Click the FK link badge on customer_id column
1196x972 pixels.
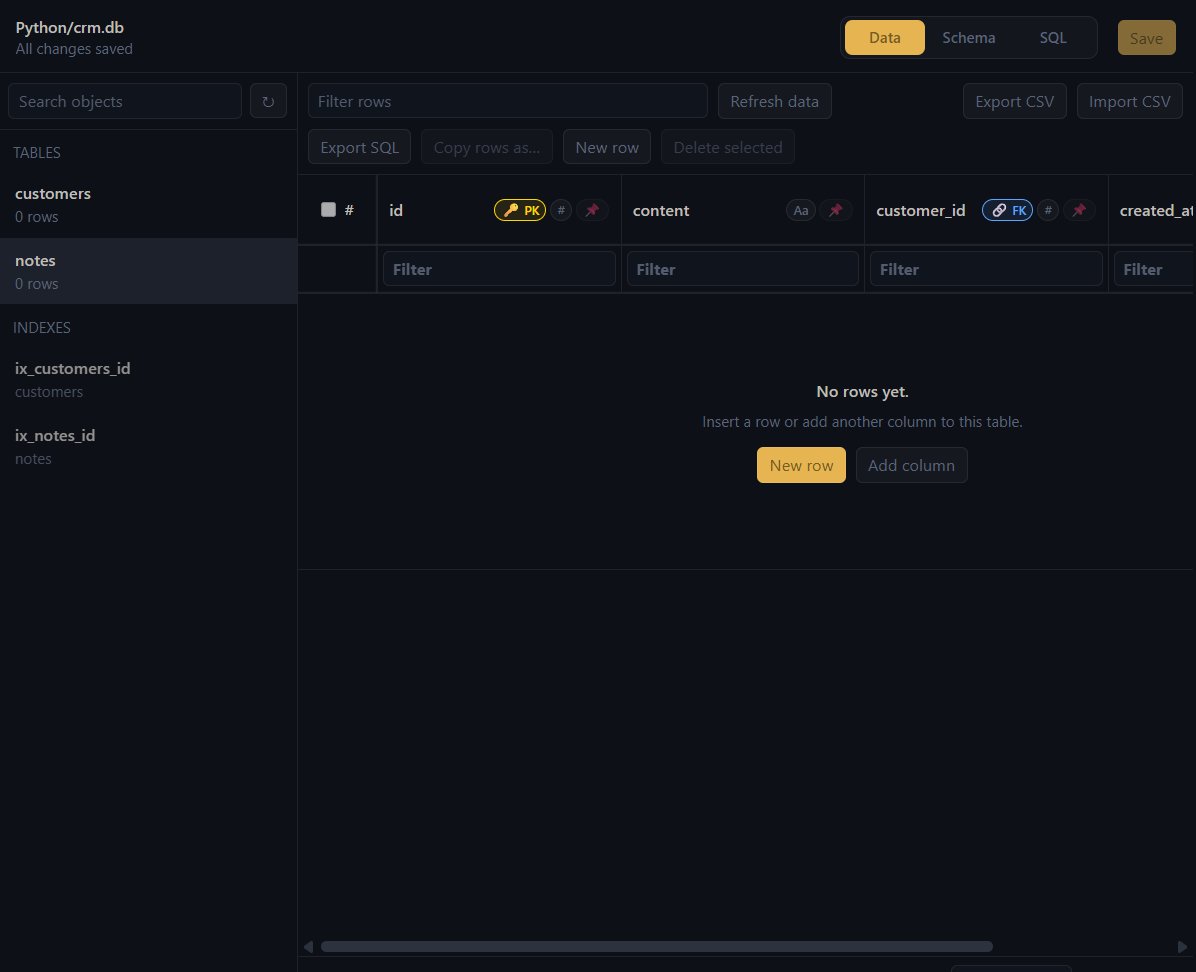click(x=1008, y=210)
